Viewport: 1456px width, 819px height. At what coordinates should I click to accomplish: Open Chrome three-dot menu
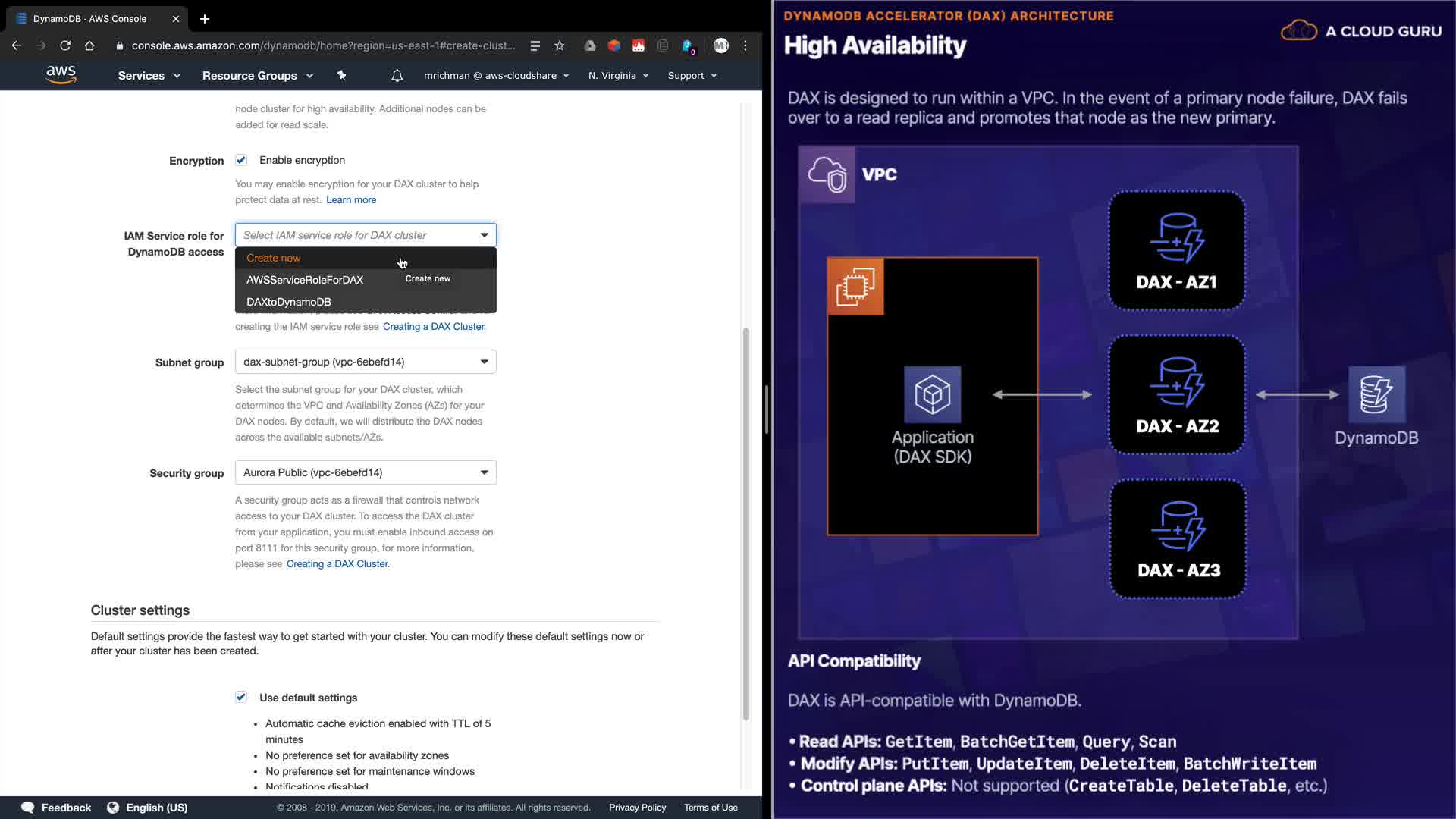click(745, 45)
